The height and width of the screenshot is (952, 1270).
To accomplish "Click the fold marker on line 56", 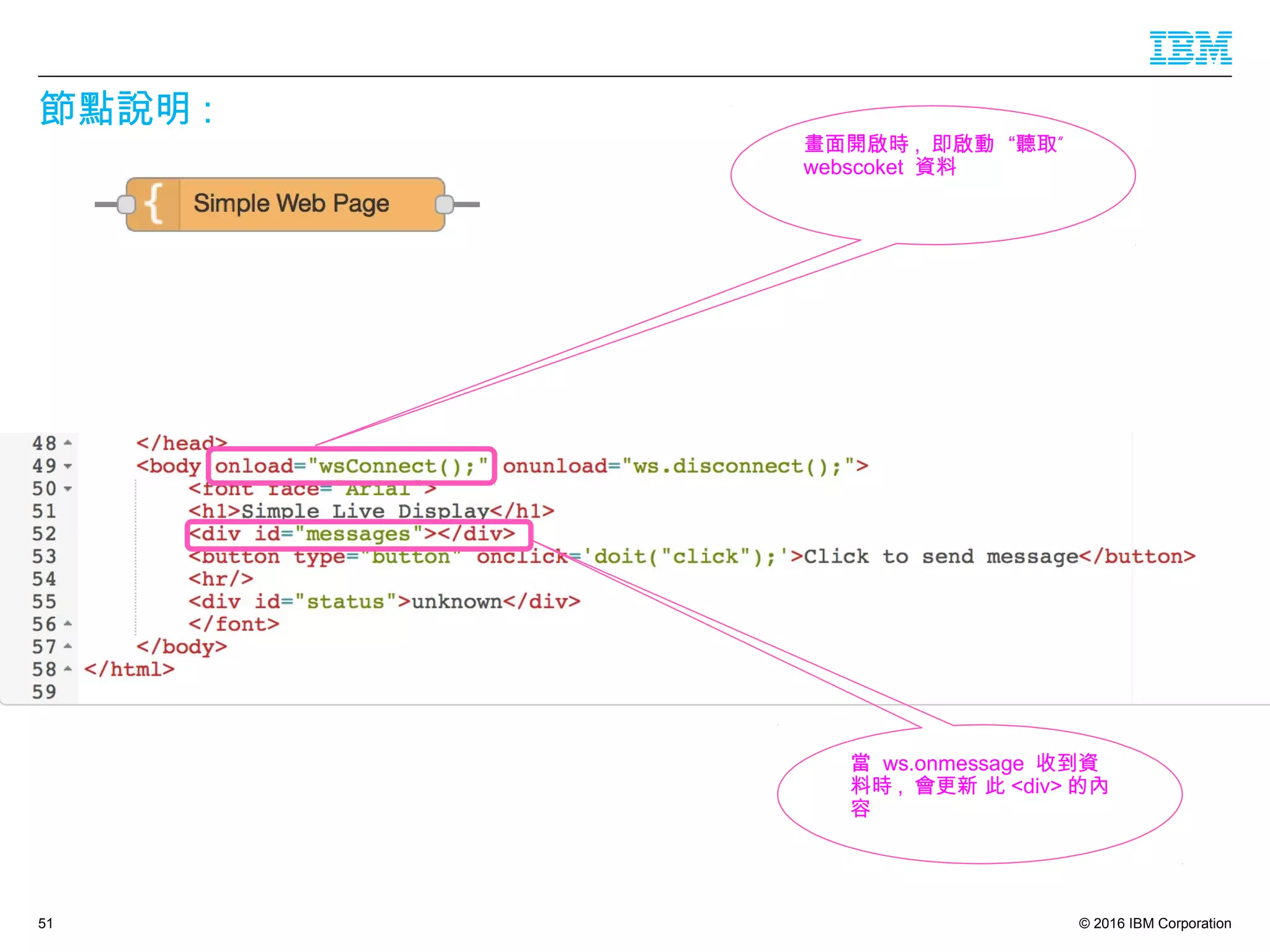I will pos(68,624).
